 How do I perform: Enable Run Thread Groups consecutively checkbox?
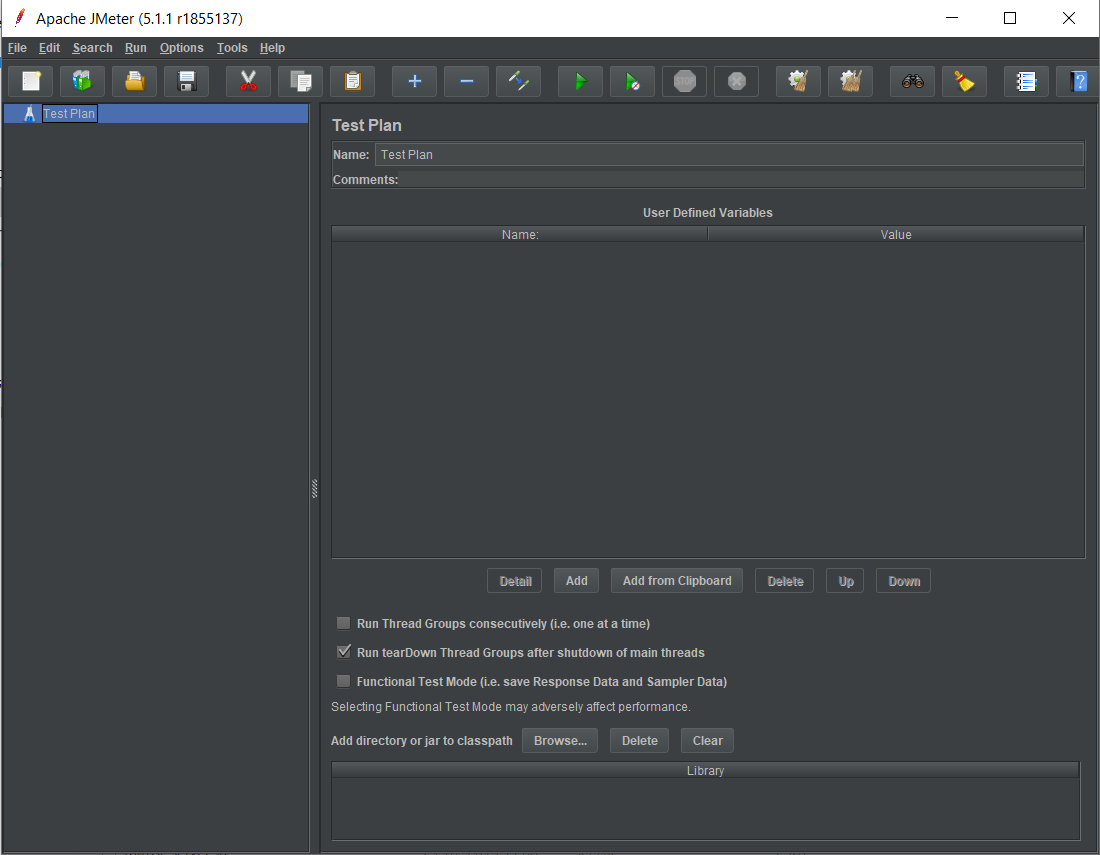344,623
